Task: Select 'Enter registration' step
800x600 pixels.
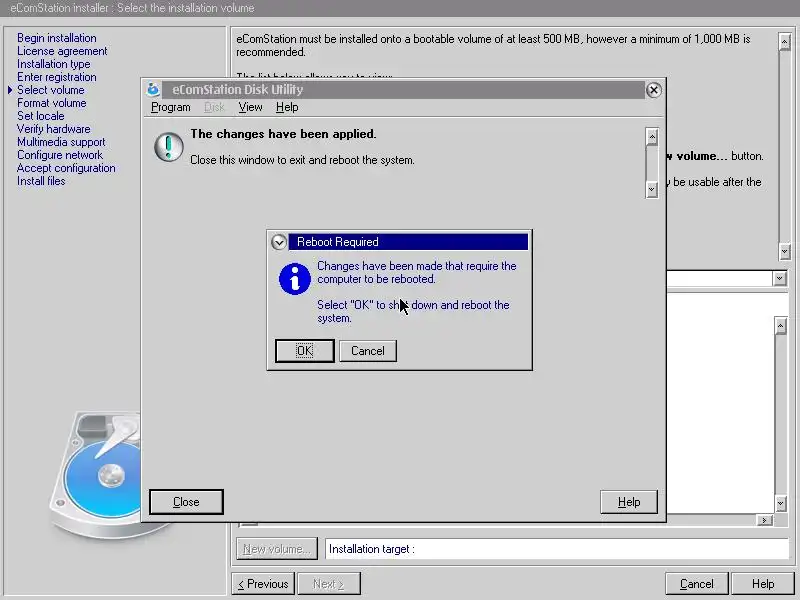Action: (x=57, y=77)
